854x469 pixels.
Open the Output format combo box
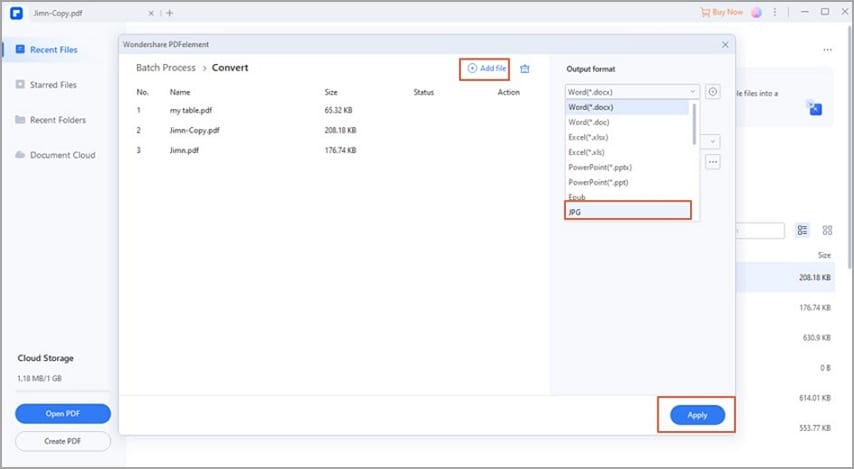coord(632,92)
